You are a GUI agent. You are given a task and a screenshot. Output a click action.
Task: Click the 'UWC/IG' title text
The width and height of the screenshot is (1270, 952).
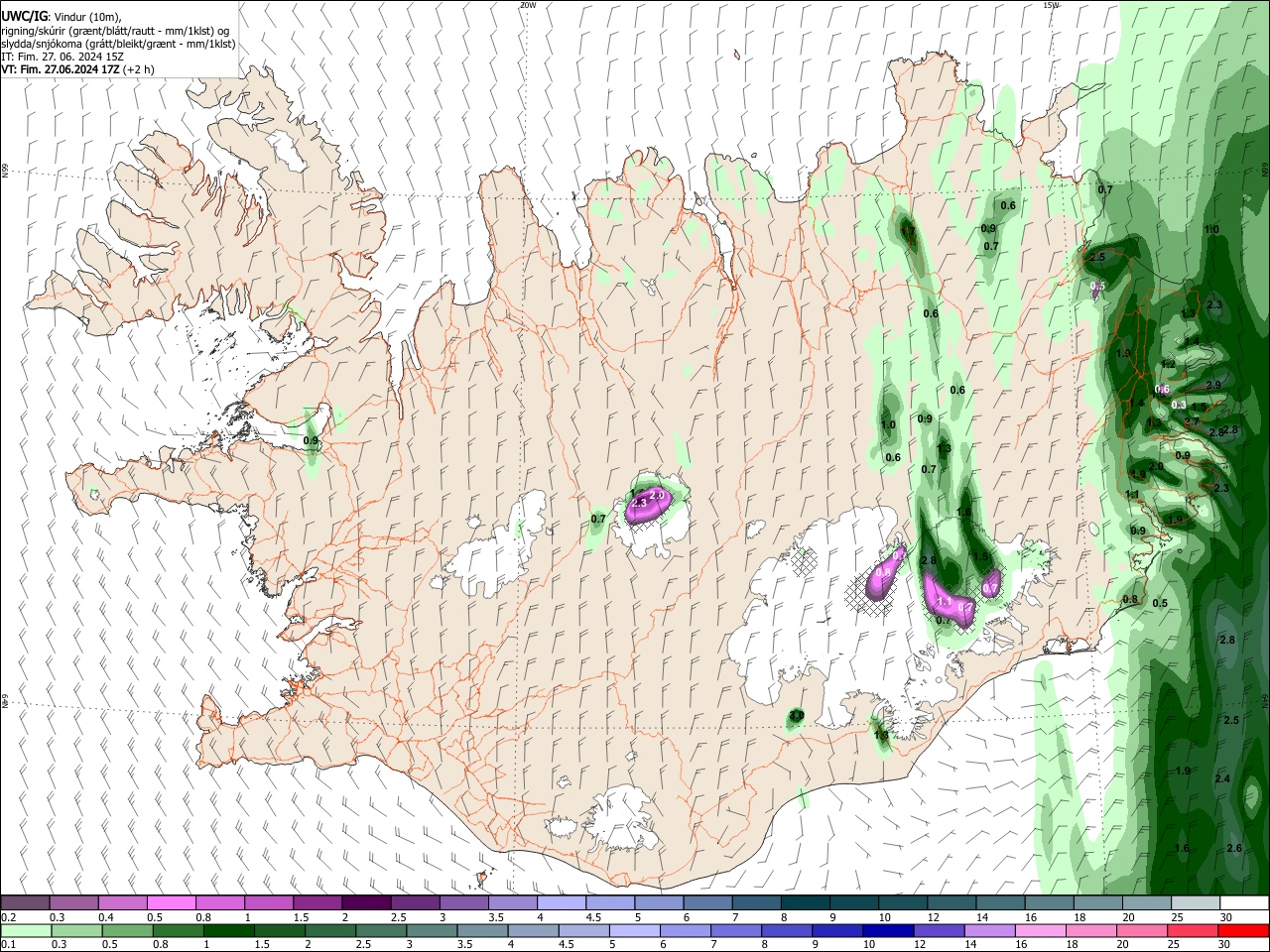point(24,17)
